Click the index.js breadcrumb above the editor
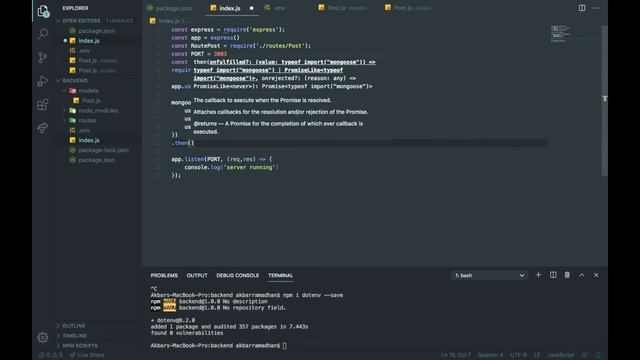640x360 pixels. 168,21
